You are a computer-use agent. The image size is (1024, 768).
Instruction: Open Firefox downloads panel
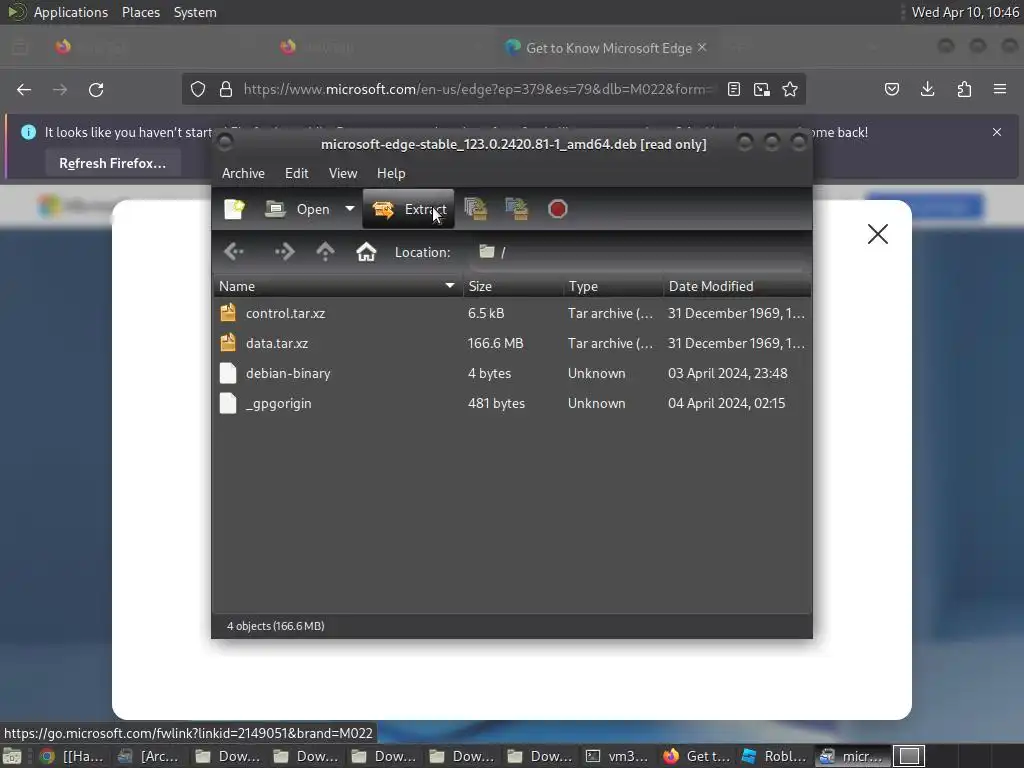click(927, 89)
